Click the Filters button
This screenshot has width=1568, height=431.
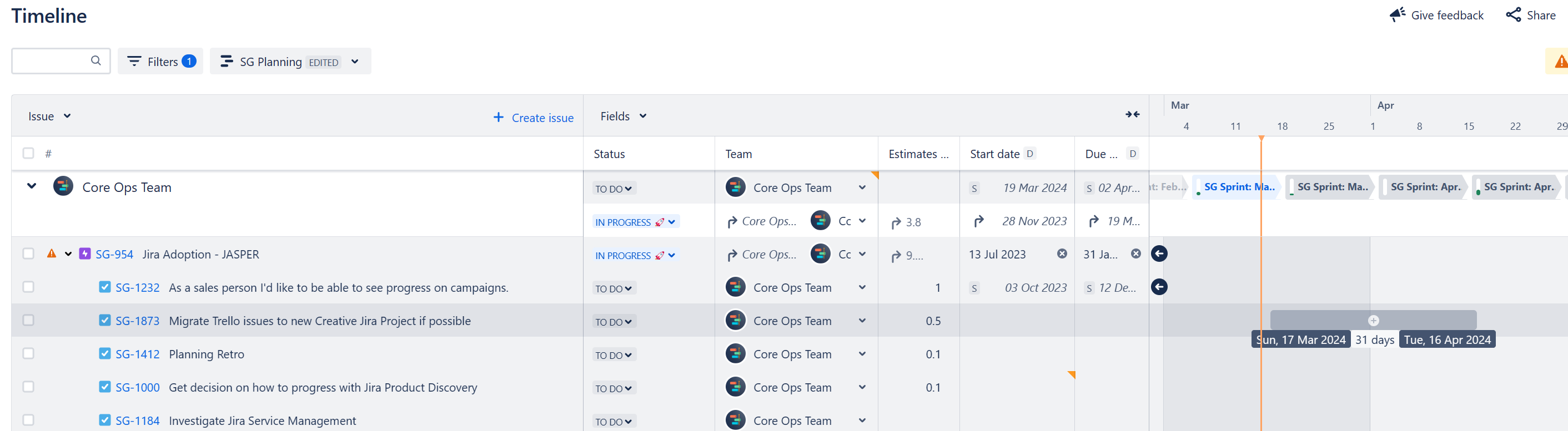click(x=160, y=62)
